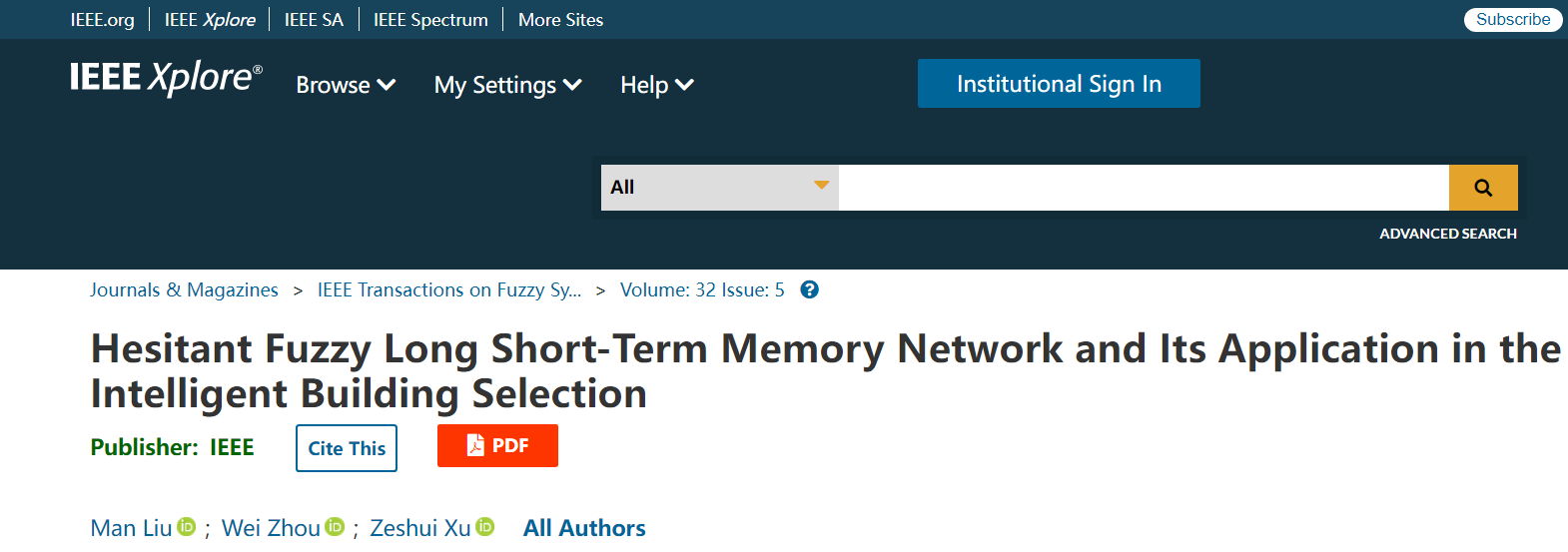The height and width of the screenshot is (552, 1568).
Task: Go to IEEE Spectrum site link
Action: tap(430, 20)
